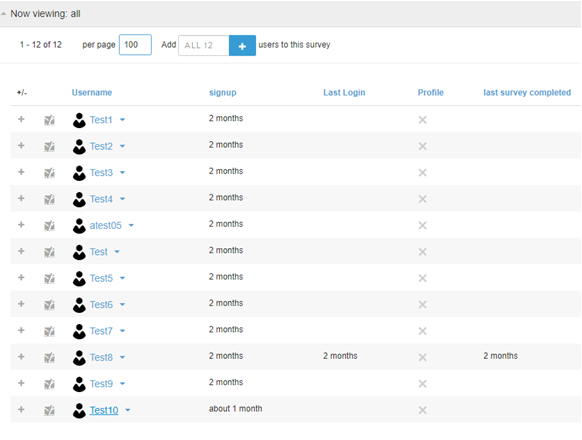The height and width of the screenshot is (440, 582).
Task: Add atest05 using its plus icon
Action: point(21,225)
